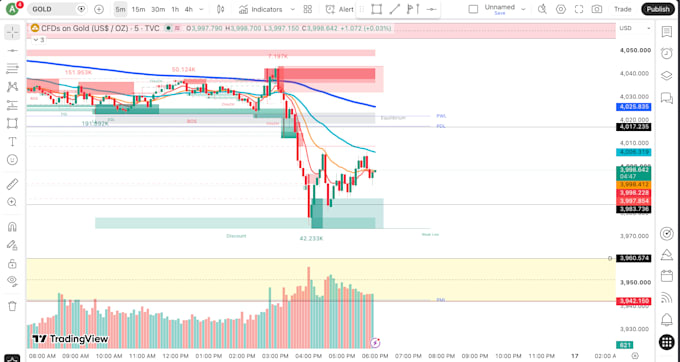
Task: Switch to the 5m timeframe
Action: pos(120,9)
